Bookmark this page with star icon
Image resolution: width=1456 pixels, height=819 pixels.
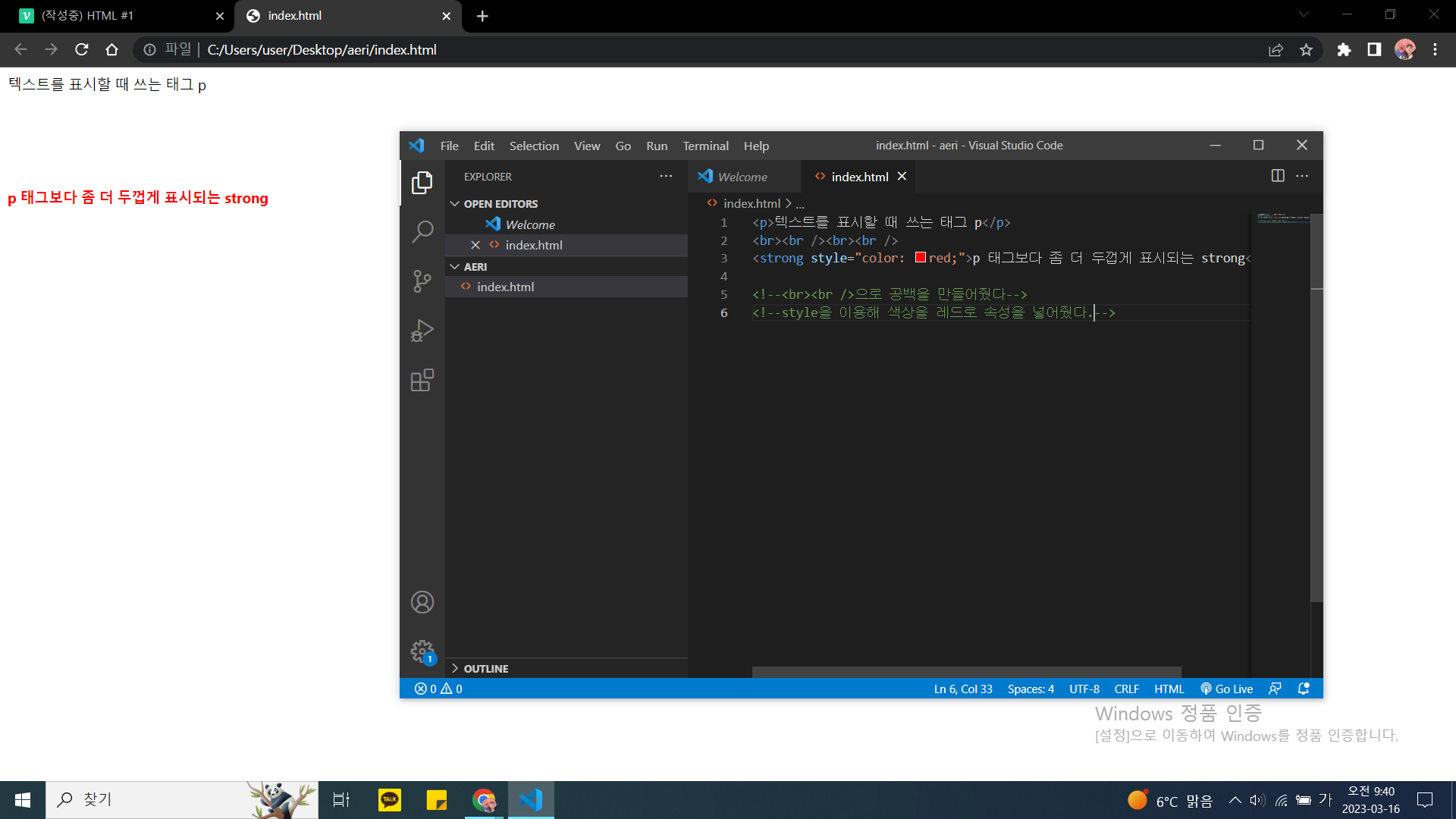pyautogui.click(x=1306, y=50)
